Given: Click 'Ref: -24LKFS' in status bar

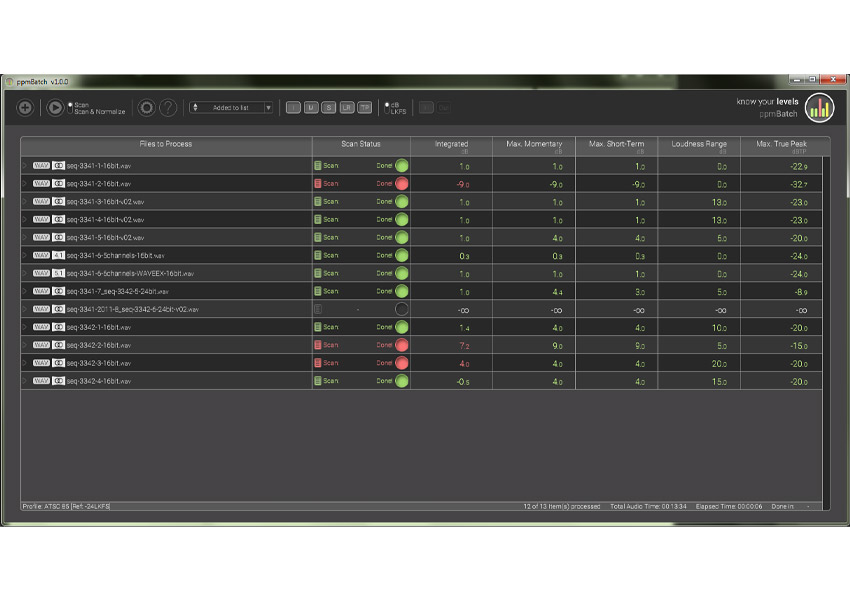Looking at the screenshot, I should coord(91,506).
